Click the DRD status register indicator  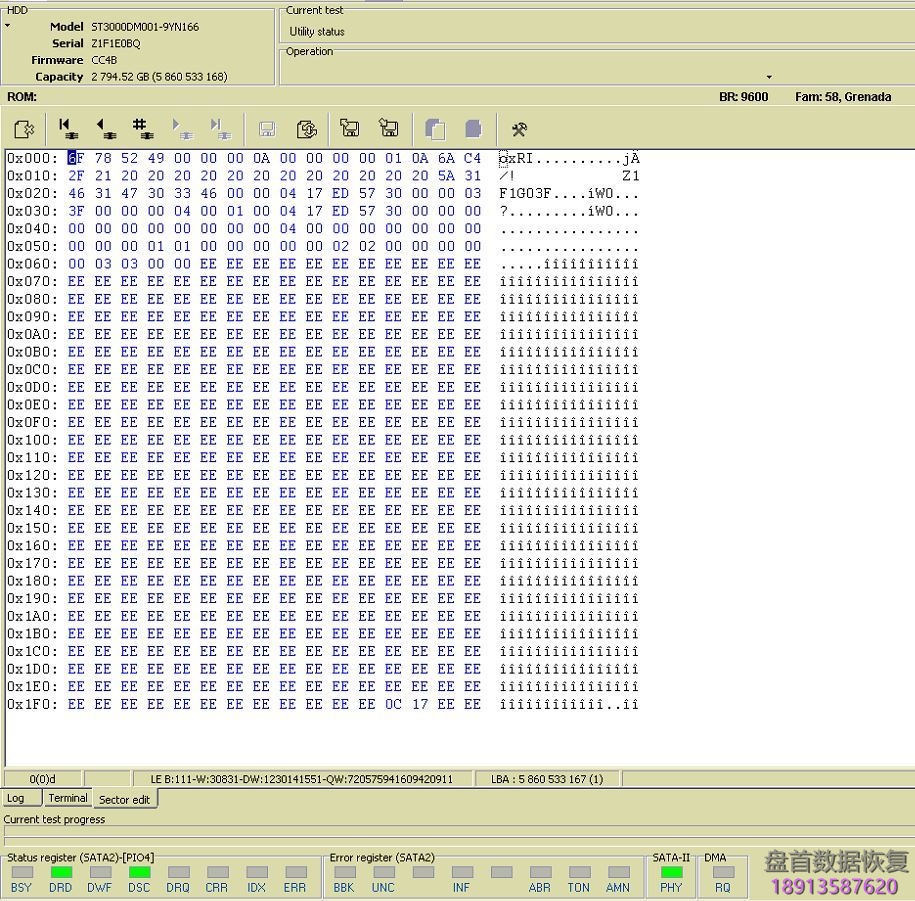point(60,873)
